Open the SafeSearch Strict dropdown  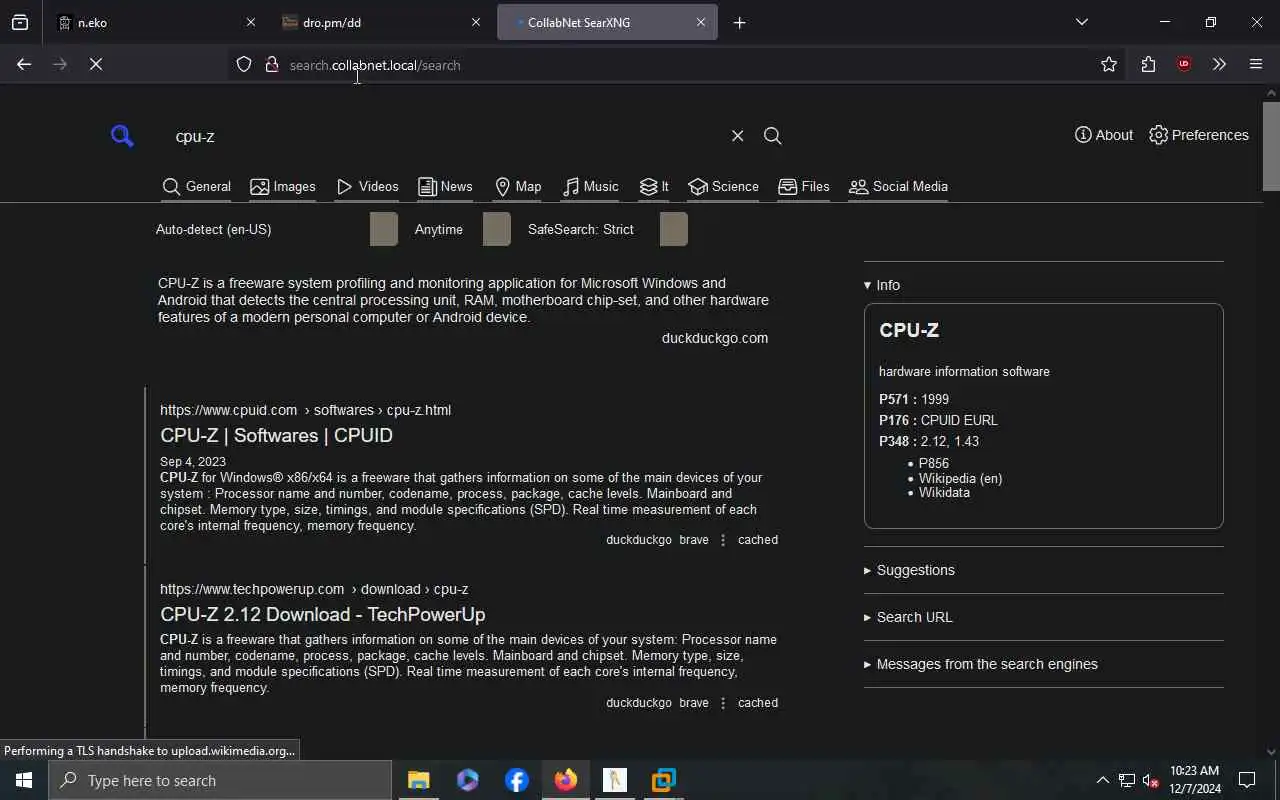(x=607, y=229)
